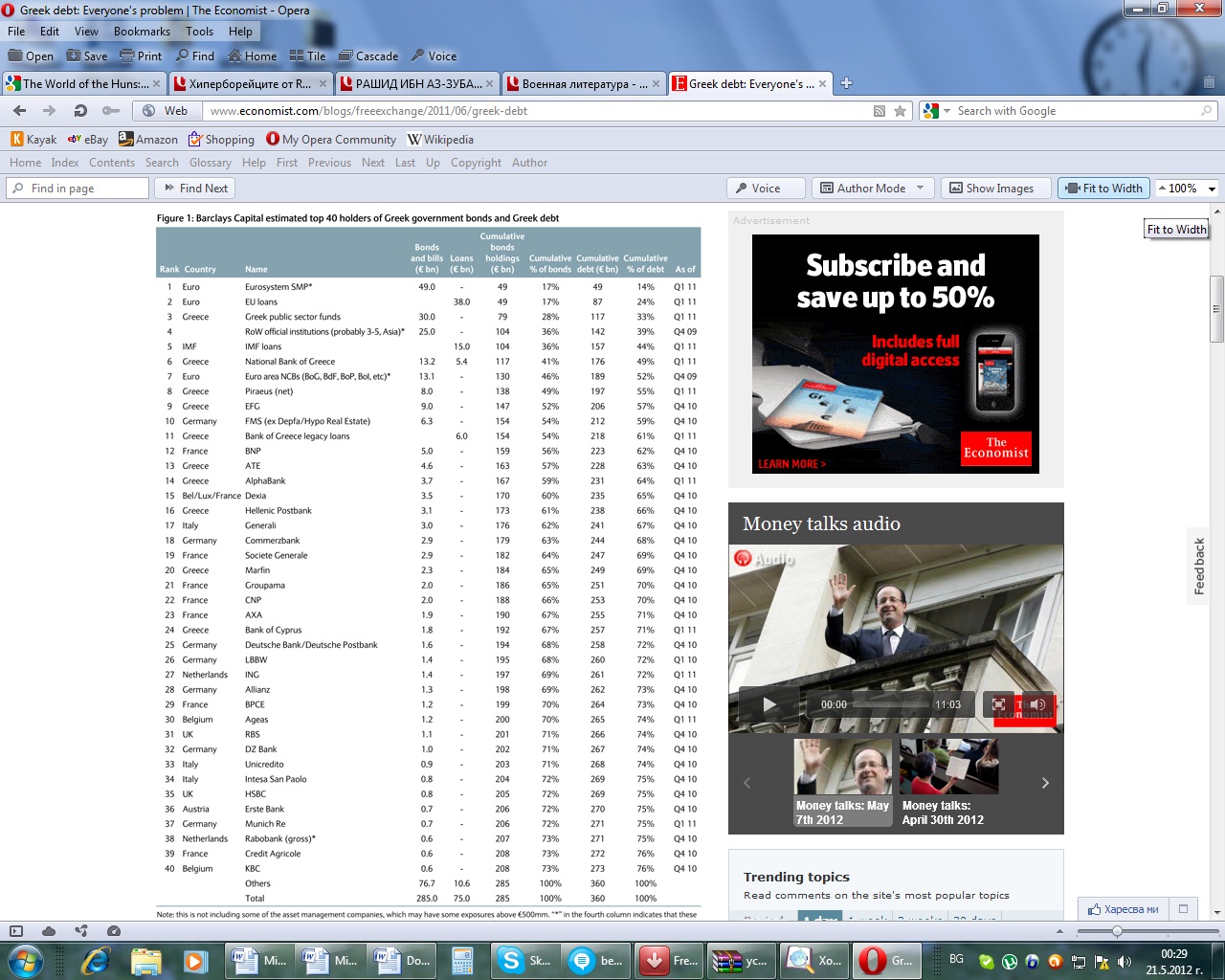The width and height of the screenshot is (1225, 980).
Task: Open a new tab with plus icon
Action: 846,83
